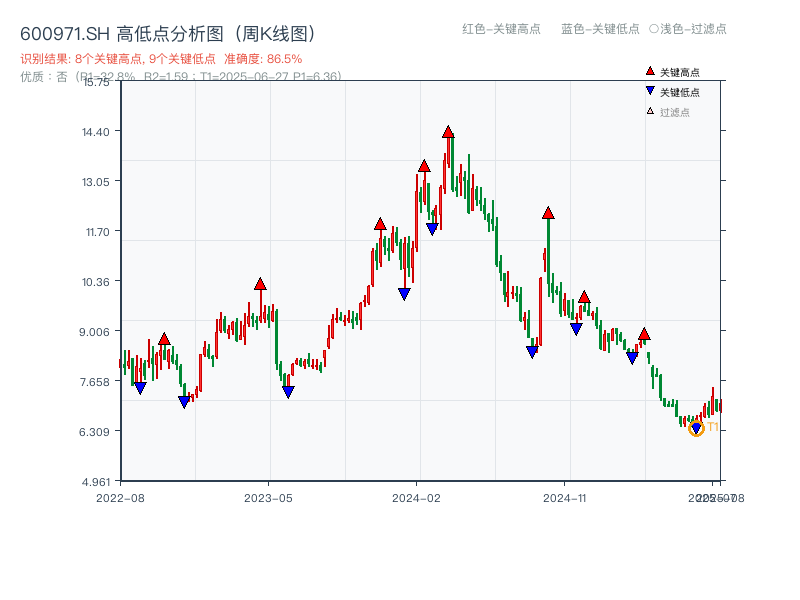Click the blue low triangle near 9.0 after 2024-11
The height and width of the screenshot is (600, 800).
[x=576, y=329]
